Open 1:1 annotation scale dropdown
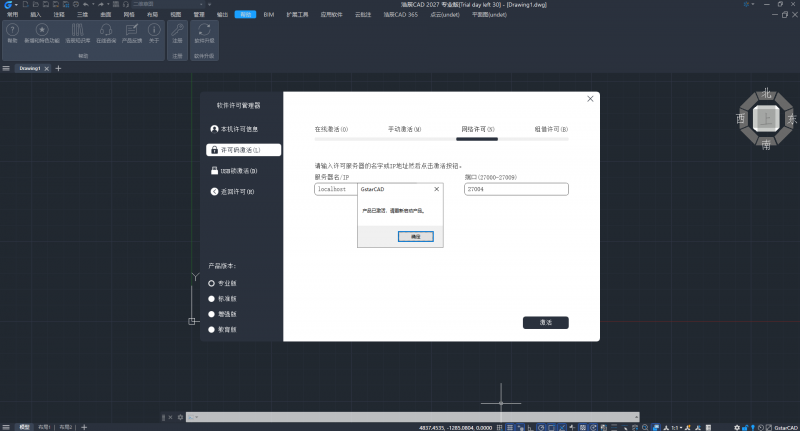 click(677, 428)
